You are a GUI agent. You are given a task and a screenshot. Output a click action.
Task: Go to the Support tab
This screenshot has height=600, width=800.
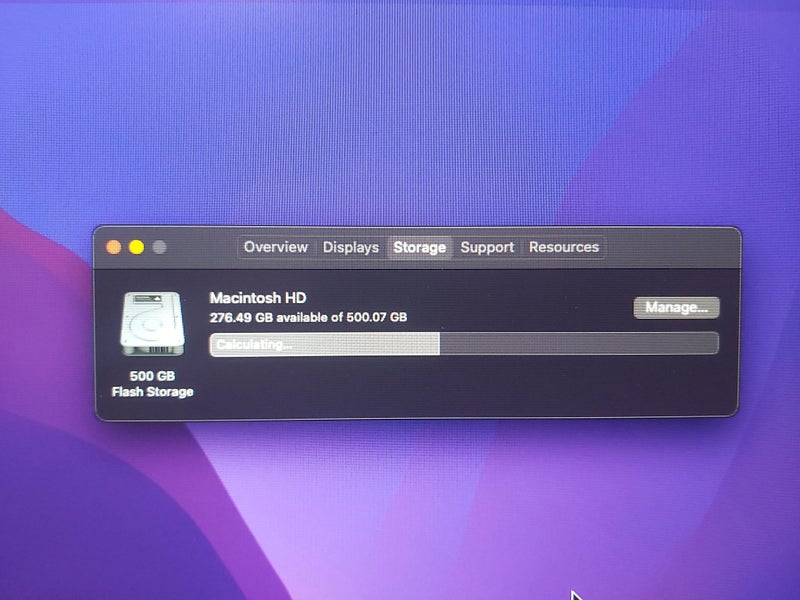(487, 247)
